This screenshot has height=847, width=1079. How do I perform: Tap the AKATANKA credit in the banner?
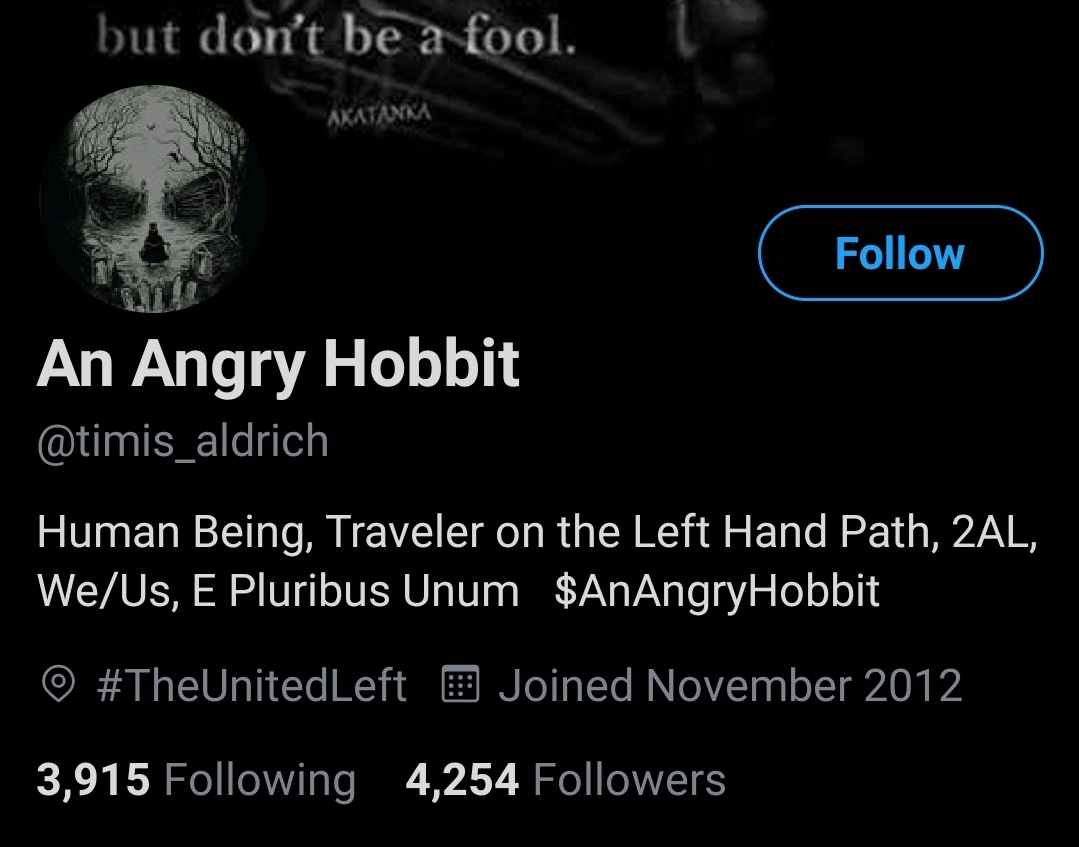click(379, 114)
